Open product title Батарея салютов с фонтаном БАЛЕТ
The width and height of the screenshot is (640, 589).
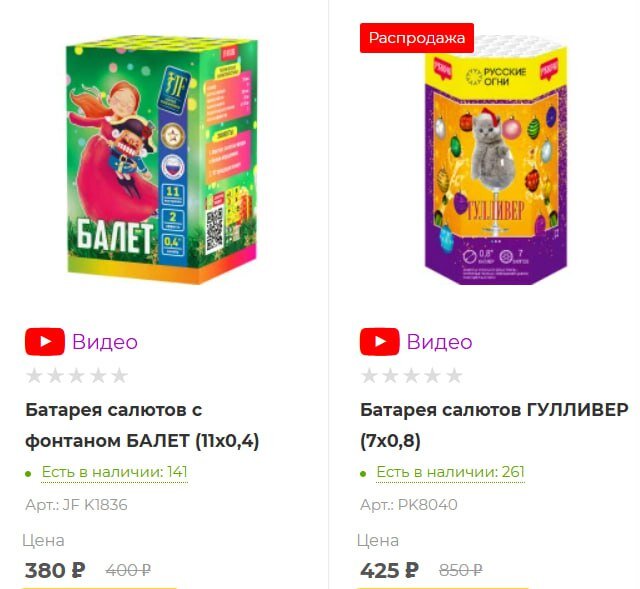pos(142,425)
